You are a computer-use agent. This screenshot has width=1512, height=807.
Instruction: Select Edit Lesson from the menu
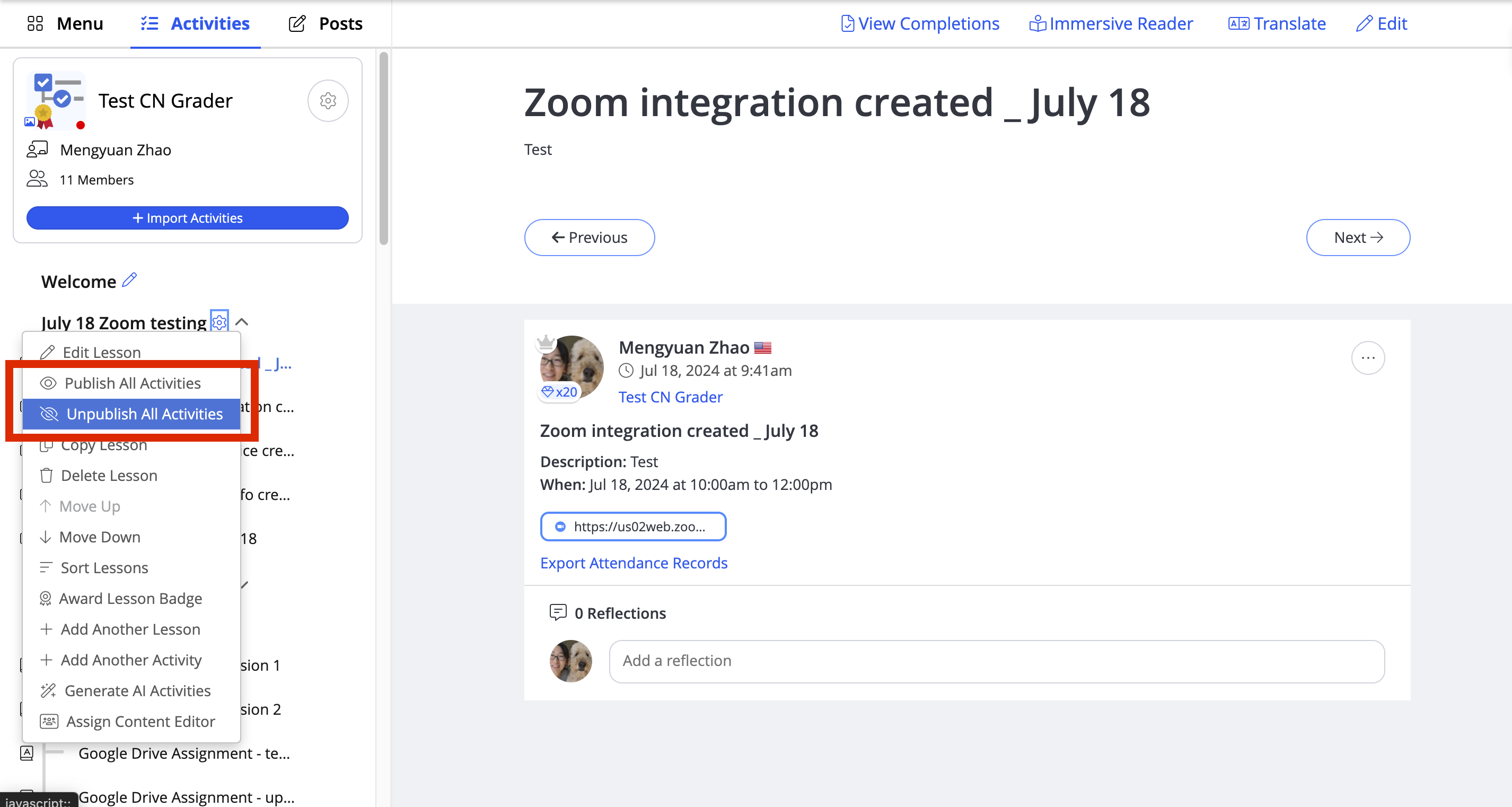tap(131, 352)
